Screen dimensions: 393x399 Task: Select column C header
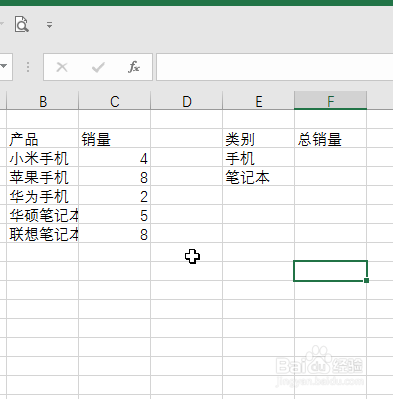coord(115,101)
